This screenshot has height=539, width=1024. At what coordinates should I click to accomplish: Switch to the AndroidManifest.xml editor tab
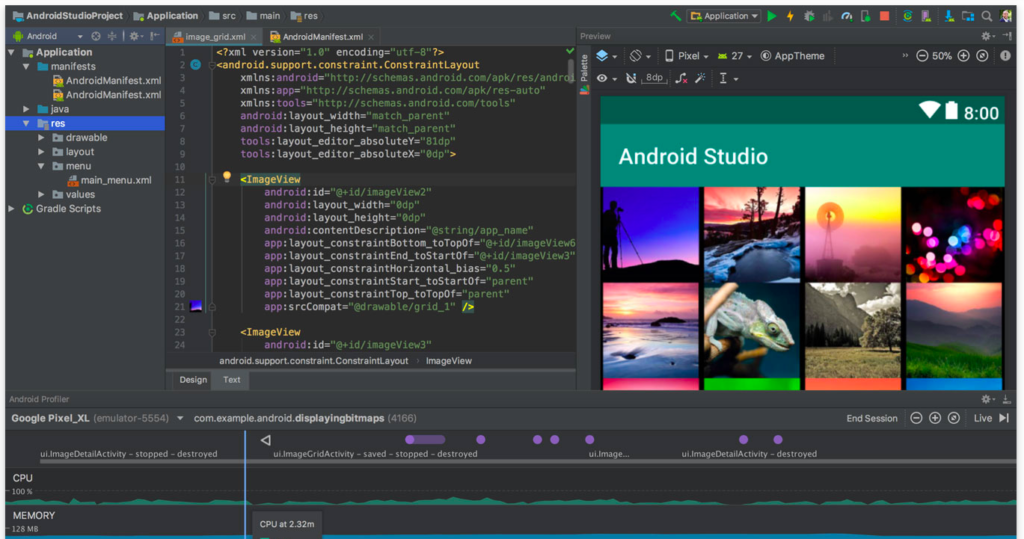tap(321, 37)
